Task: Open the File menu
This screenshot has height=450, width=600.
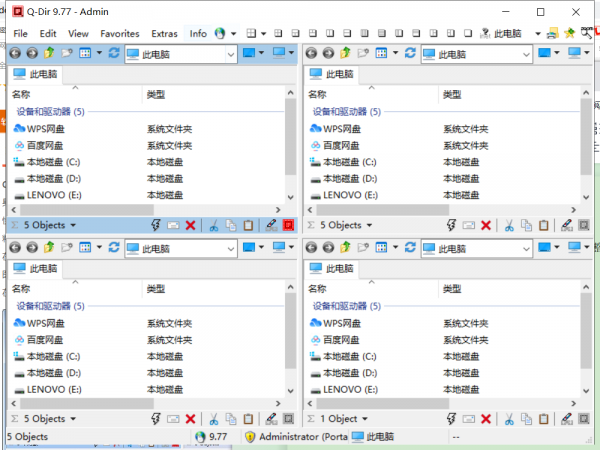Action: [x=20, y=34]
